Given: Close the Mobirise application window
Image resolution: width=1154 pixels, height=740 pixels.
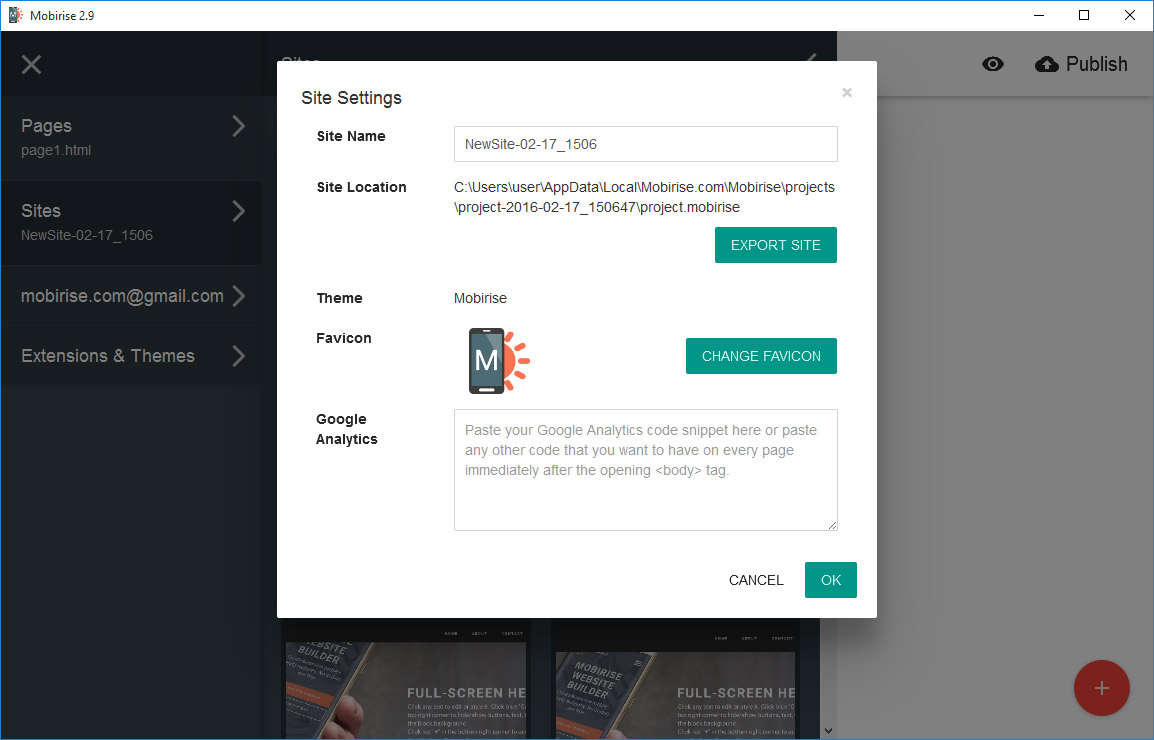Looking at the screenshot, I should 1130,15.
